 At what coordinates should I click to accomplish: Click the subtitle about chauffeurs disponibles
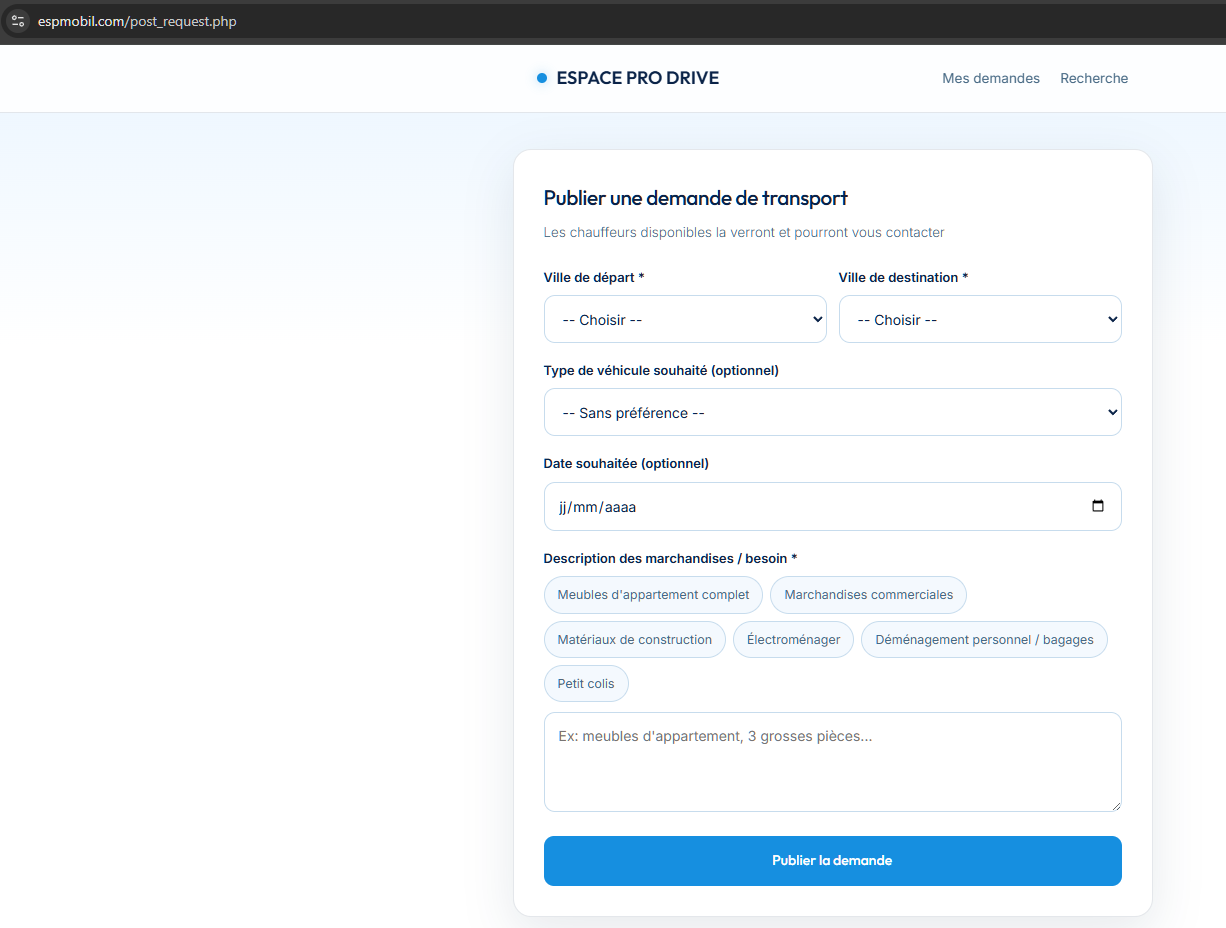coord(743,232)
